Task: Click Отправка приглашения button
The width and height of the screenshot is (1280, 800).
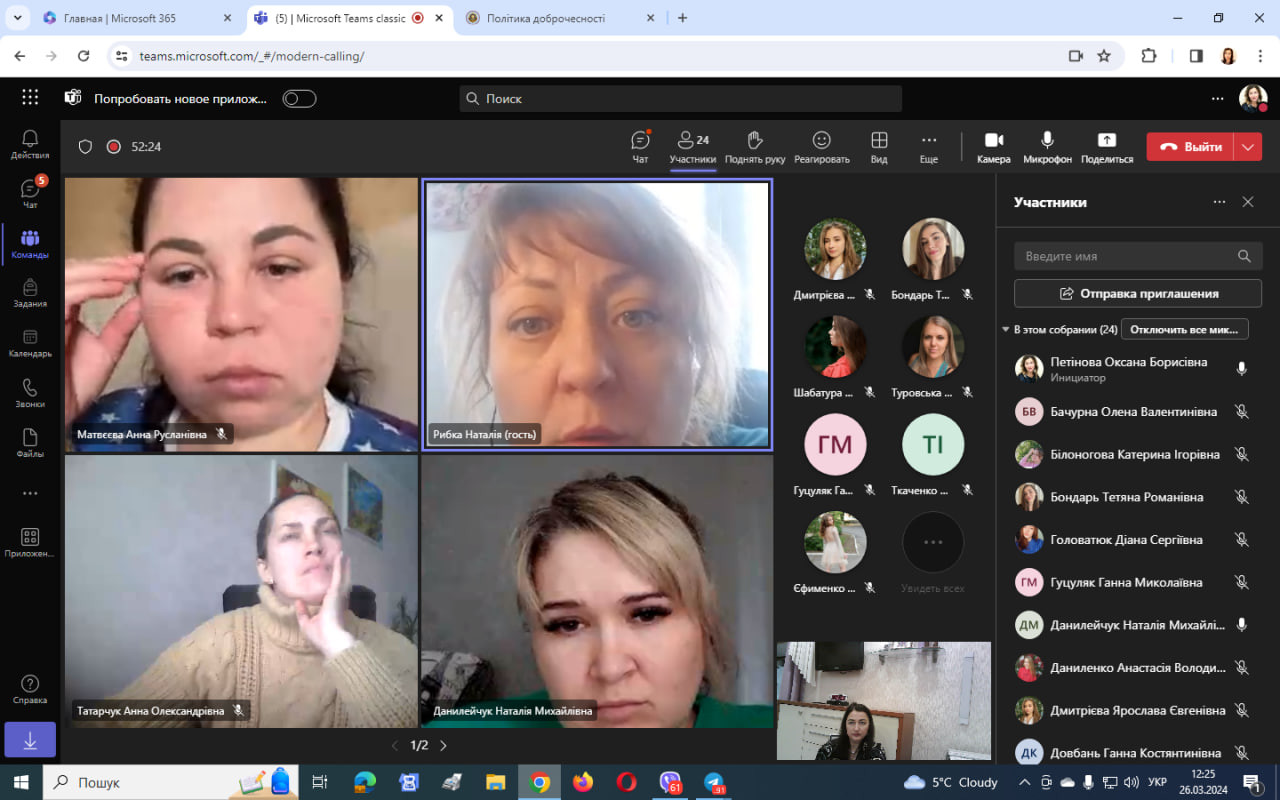Action: pos(1138,293)
